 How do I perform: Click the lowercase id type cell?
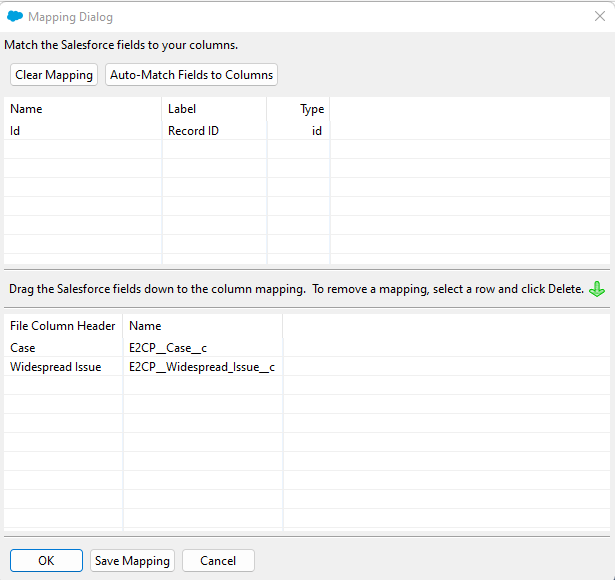pyautogui.click(x=298, y=131)
